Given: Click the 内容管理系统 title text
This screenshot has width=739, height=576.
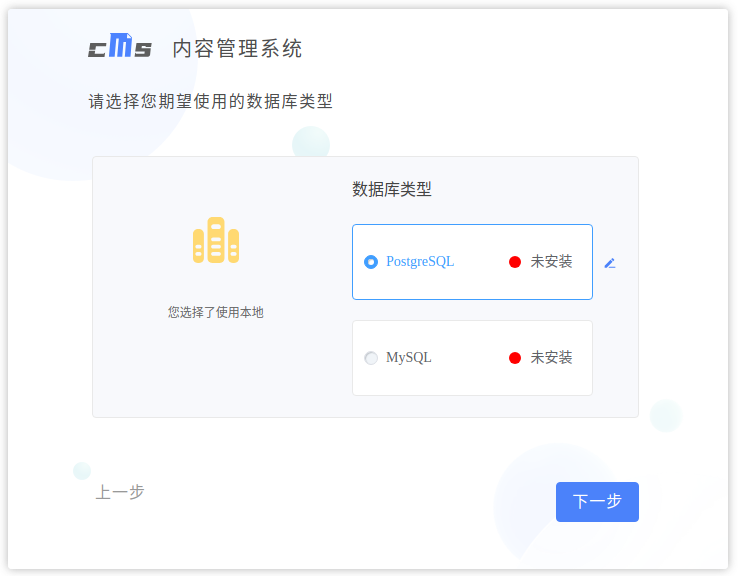Looking at the screenshot, I should click(x=237, y=49).
